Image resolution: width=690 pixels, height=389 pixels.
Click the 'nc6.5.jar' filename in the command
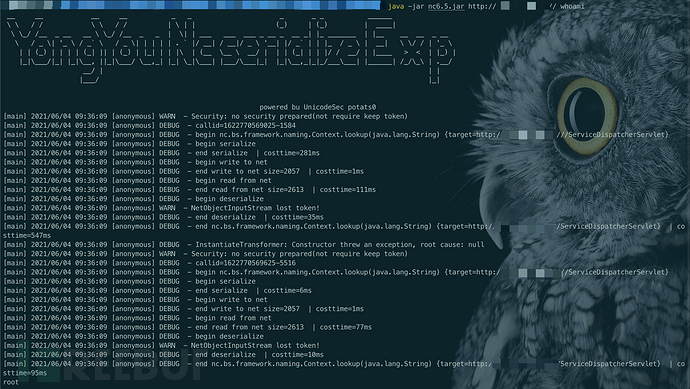[x=446, y=6]
